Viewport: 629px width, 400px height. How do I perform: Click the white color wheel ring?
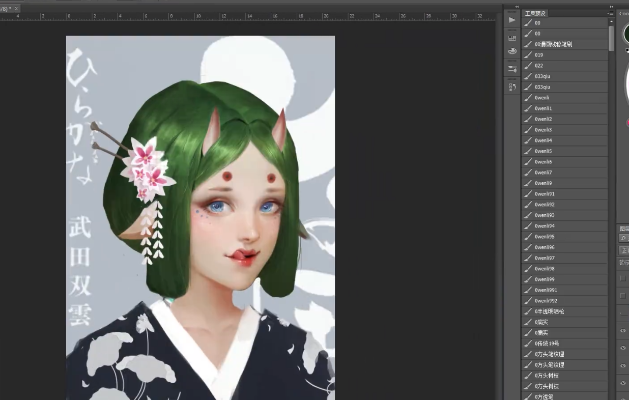[627, 84]
